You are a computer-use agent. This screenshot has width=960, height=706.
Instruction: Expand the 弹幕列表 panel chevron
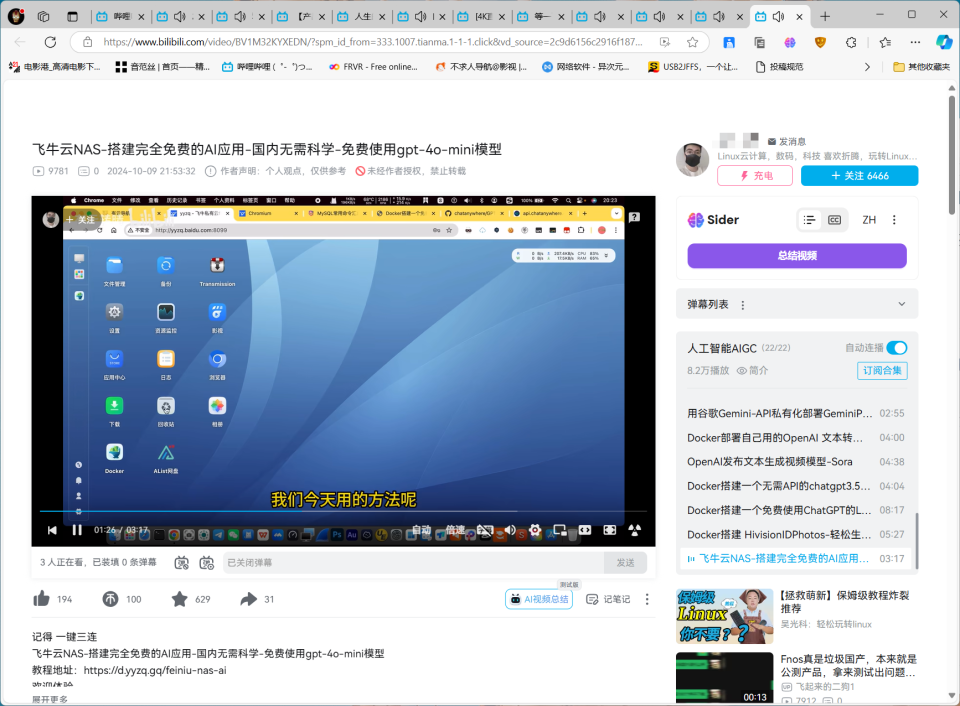[901, 304]
